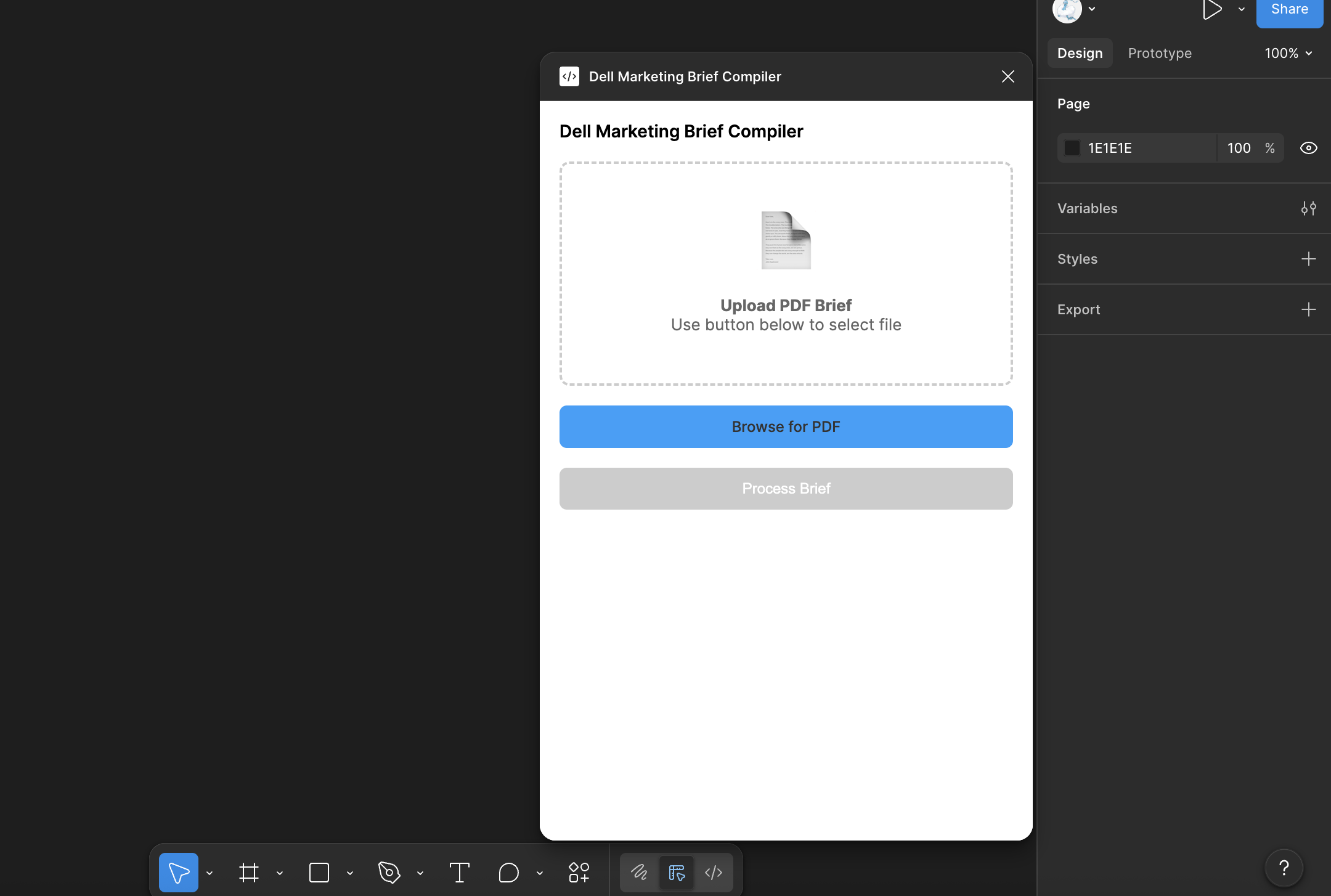The image size is (1331, 896).
Task: Open Frame tool options dropdown
Action: pyautogui.click(x=280, y=873)
